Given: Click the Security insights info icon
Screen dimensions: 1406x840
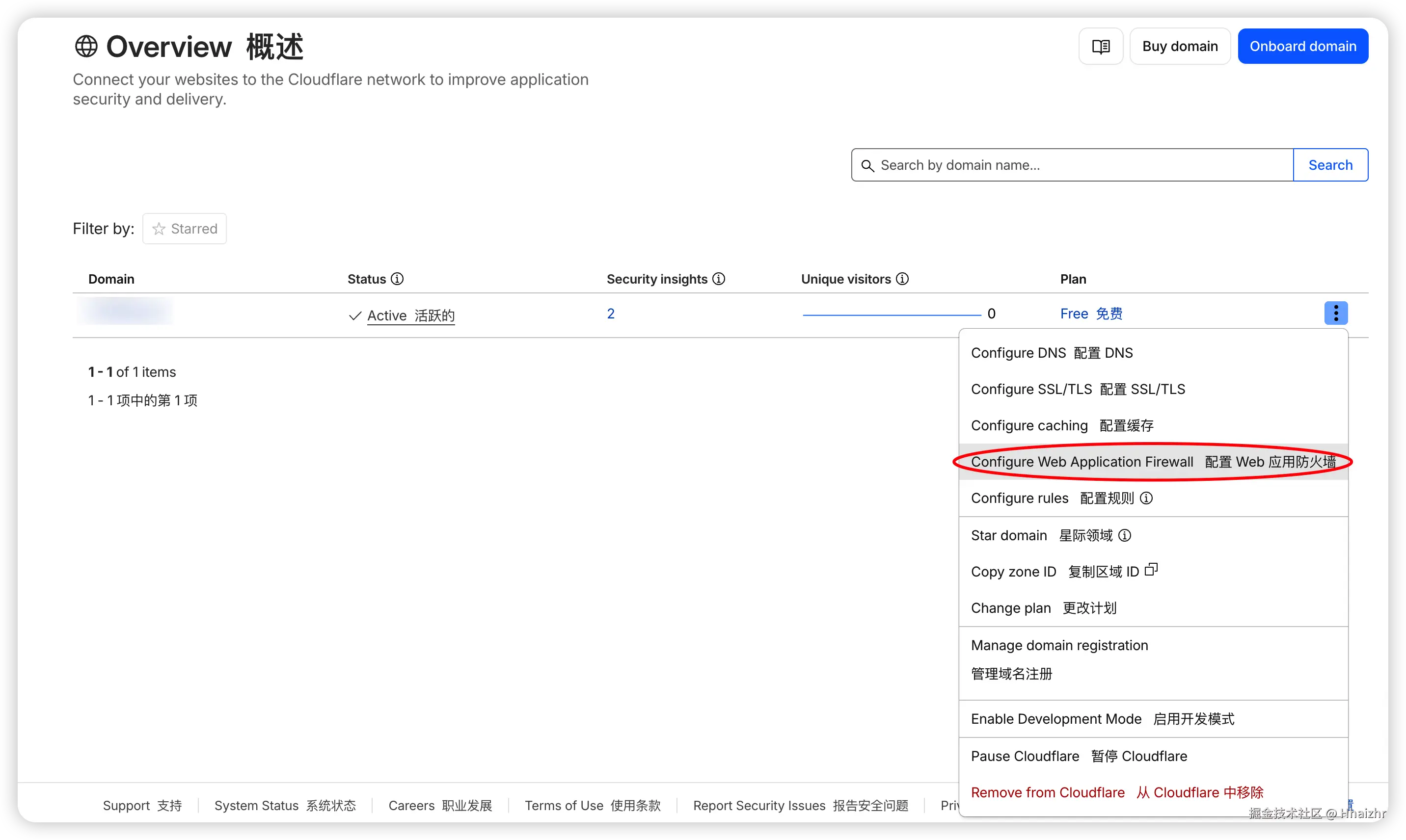Looking at the screenshot, I should (x=719, y=279).
